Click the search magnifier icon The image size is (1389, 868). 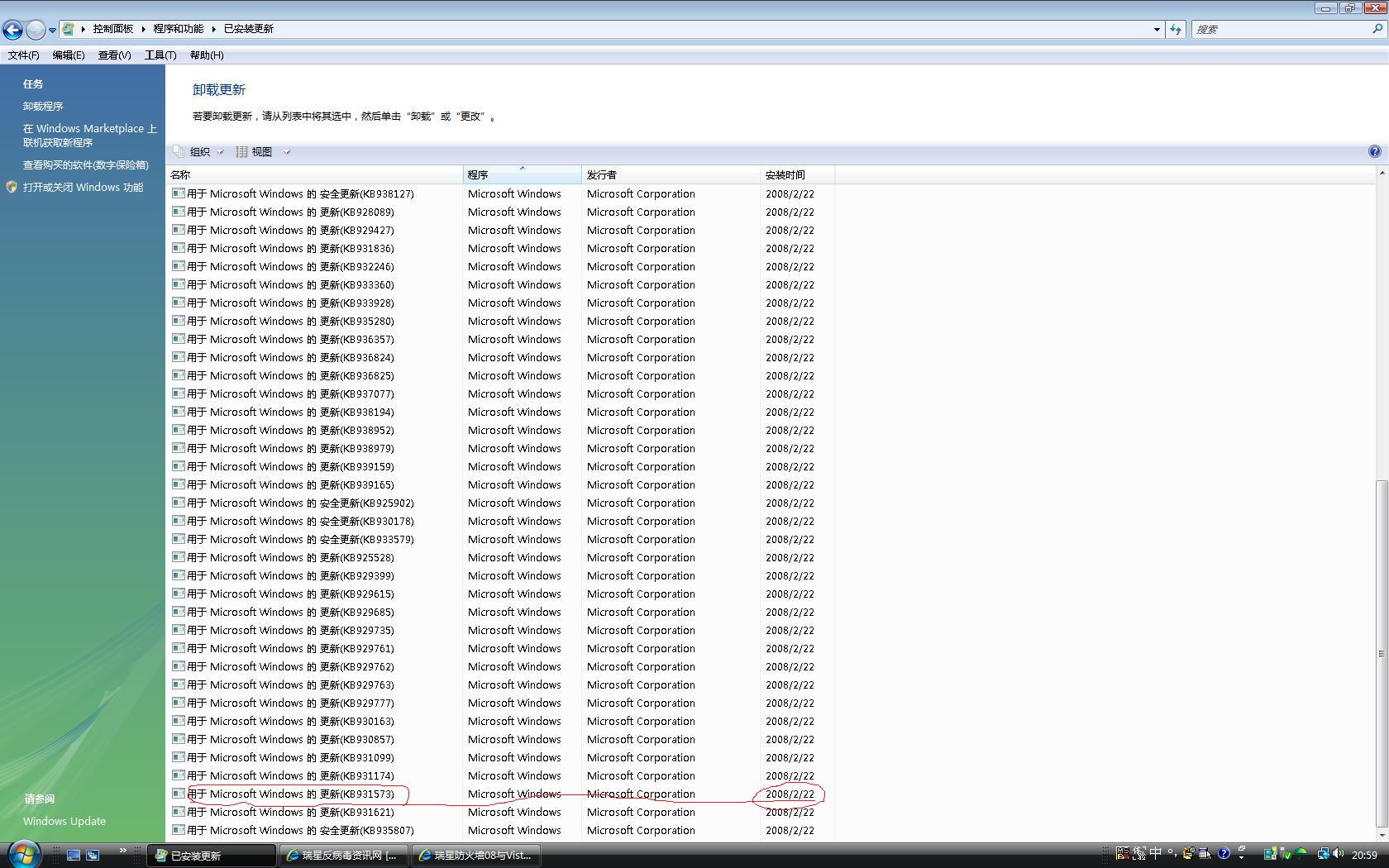pyautogui.click(x=1377, y=29)
